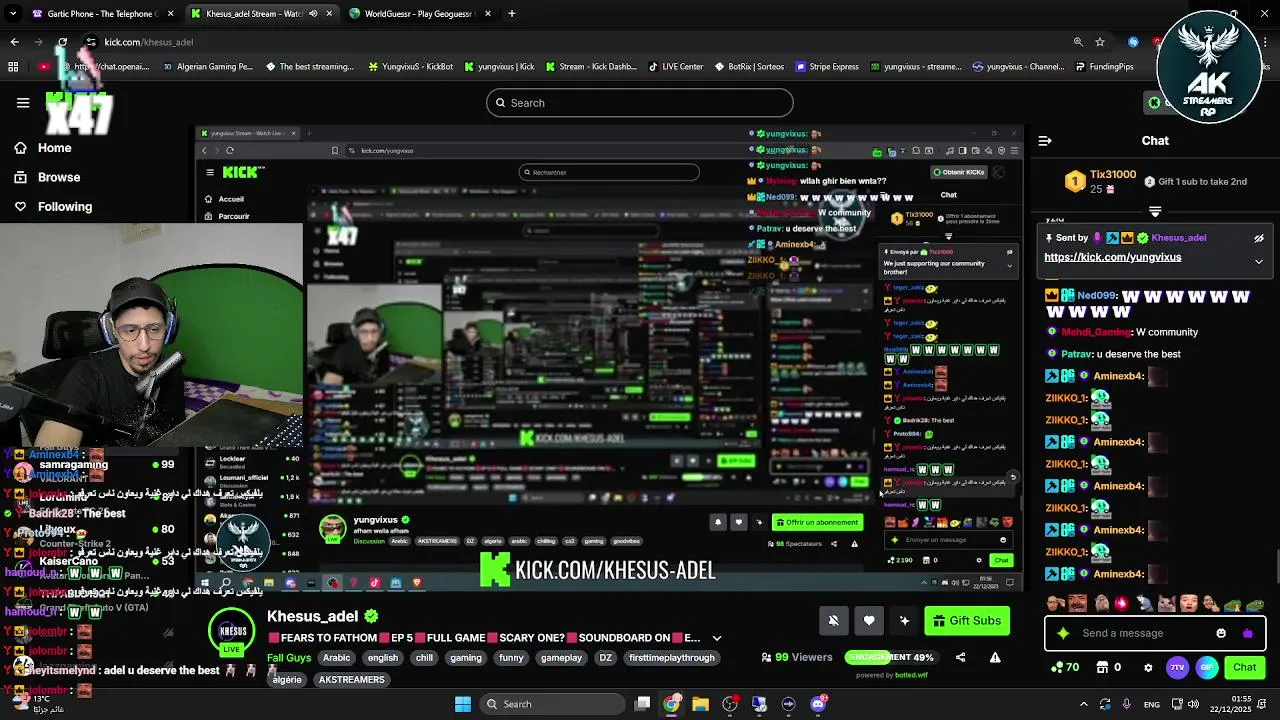The width and height of the screenshot is (1280, 720).
Task: Show hidden system tray icons
Action: [1083, 704]
